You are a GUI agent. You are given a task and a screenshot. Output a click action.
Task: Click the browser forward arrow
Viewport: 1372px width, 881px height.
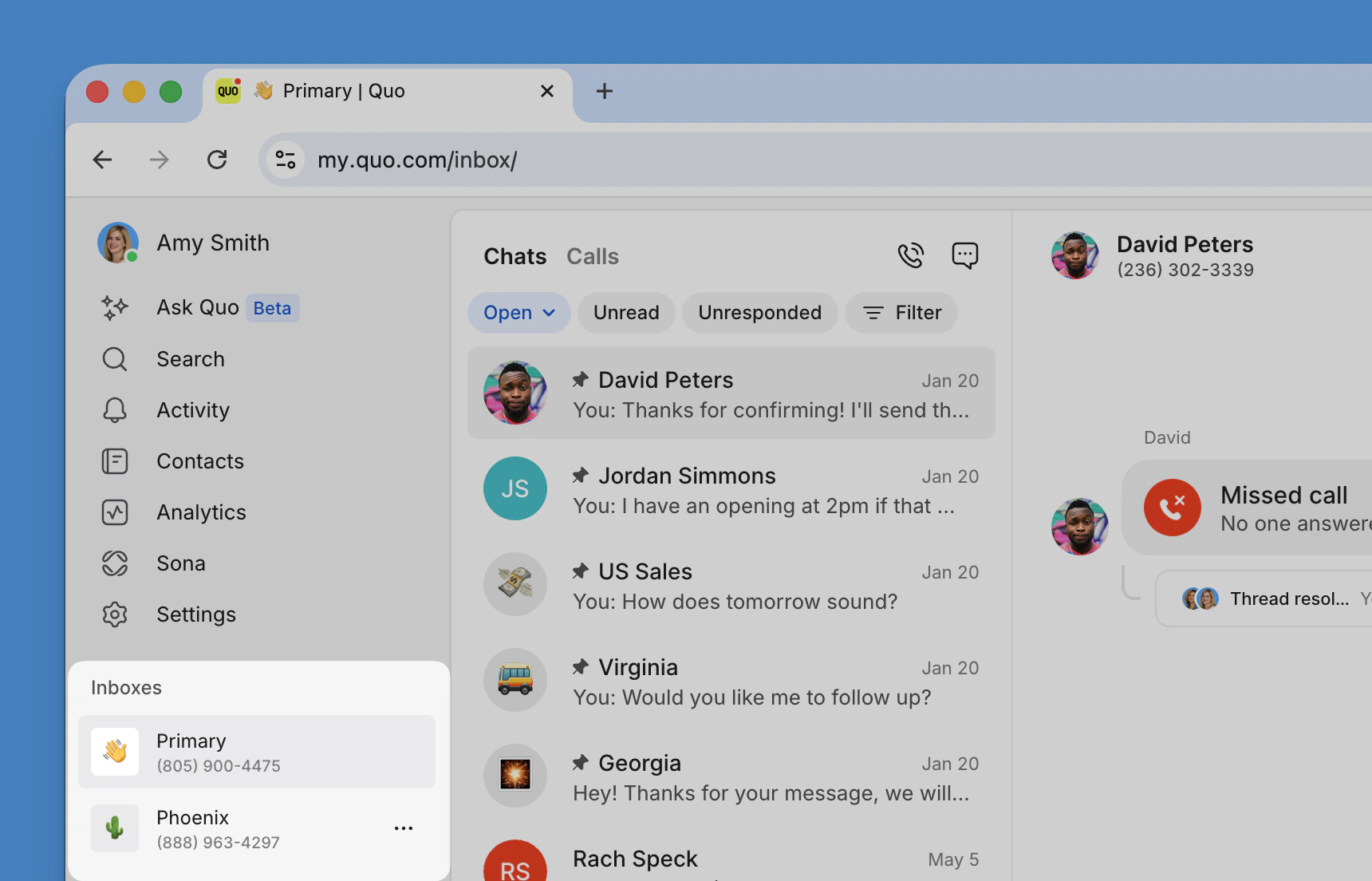point(160,160)
